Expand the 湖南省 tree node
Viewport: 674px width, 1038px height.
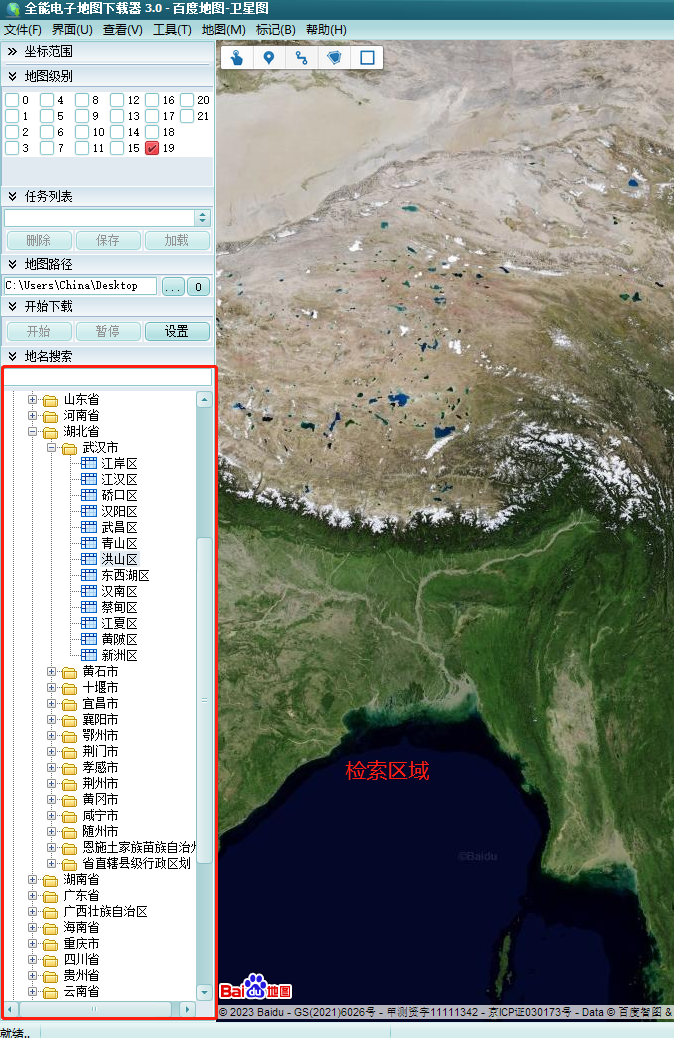(x=33, y=880)
